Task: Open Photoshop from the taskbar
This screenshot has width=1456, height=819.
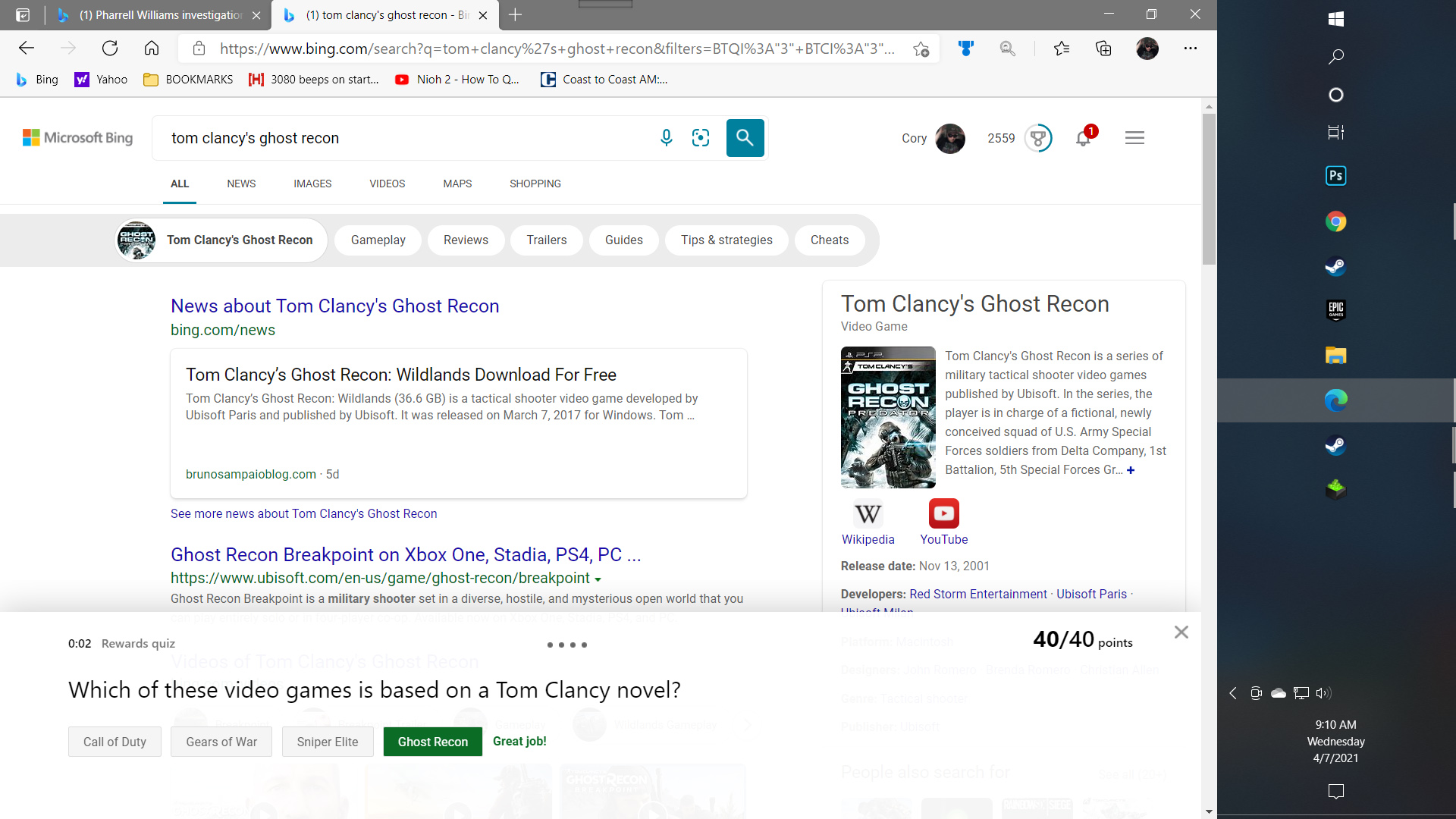Action: tap(1335, 176)
